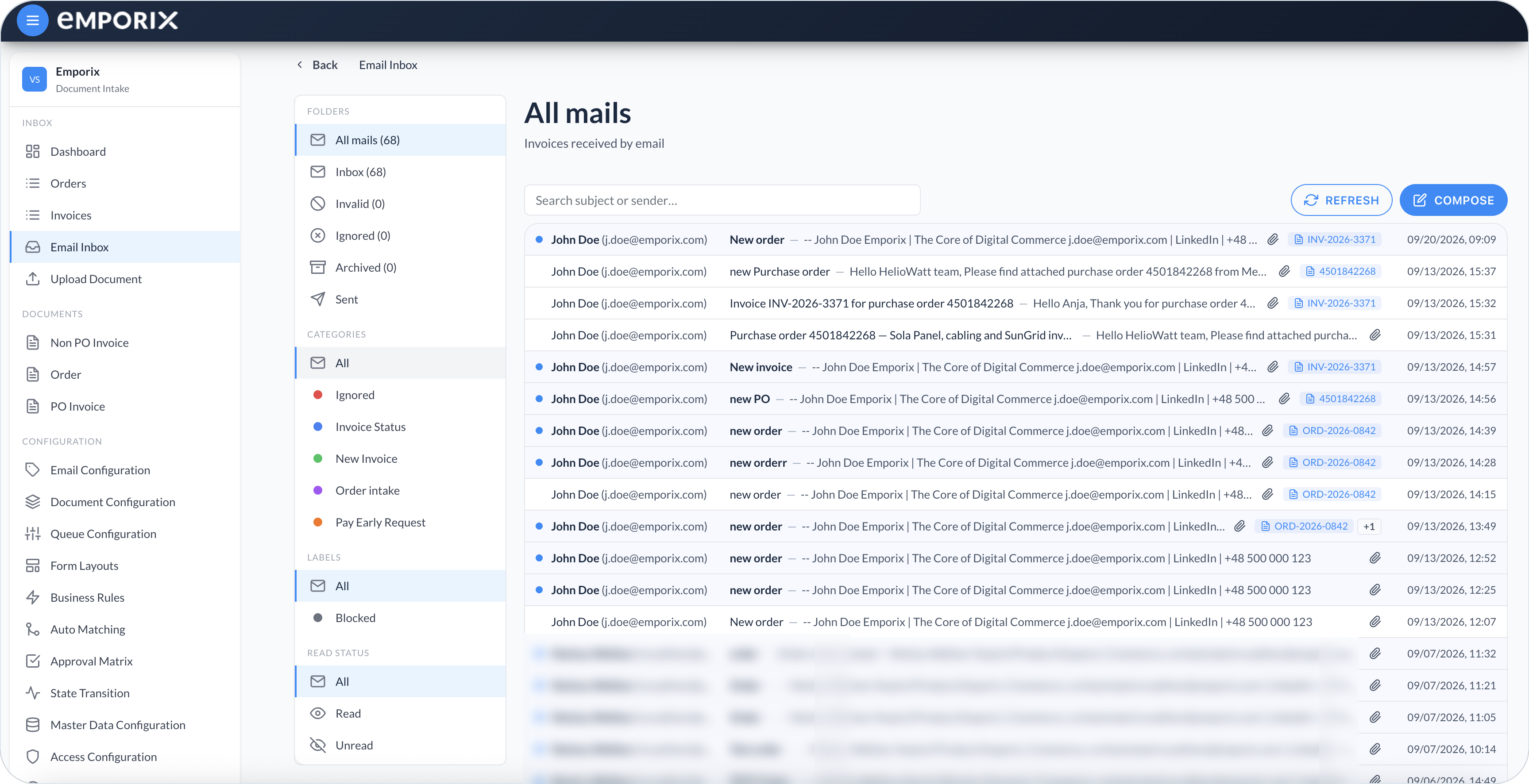Open Non PO Invoice documents item
This screenshot has width=1529, height=784.
pos(125,343)
